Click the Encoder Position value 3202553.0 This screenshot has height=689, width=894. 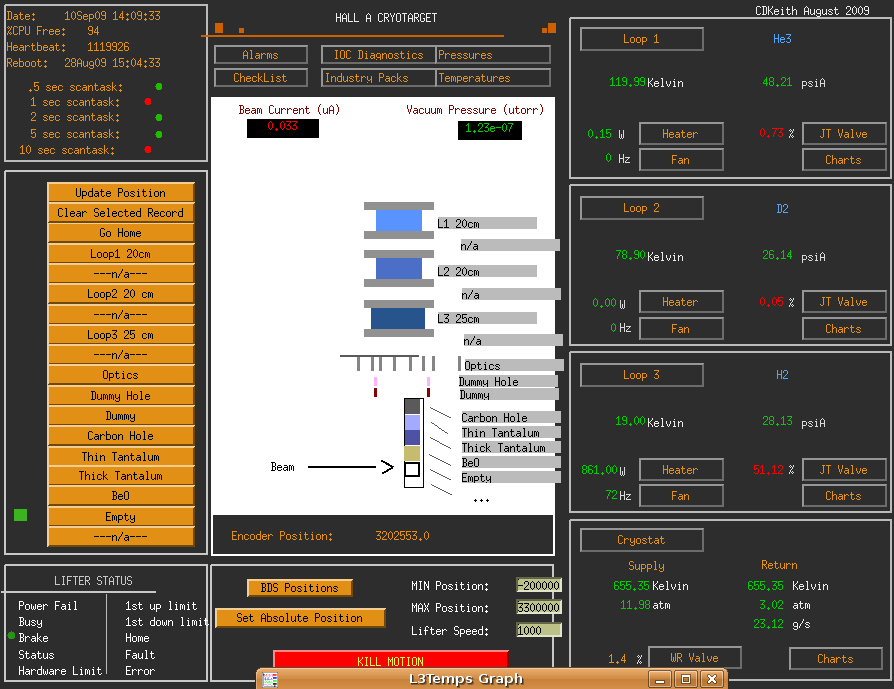[403, 536]
